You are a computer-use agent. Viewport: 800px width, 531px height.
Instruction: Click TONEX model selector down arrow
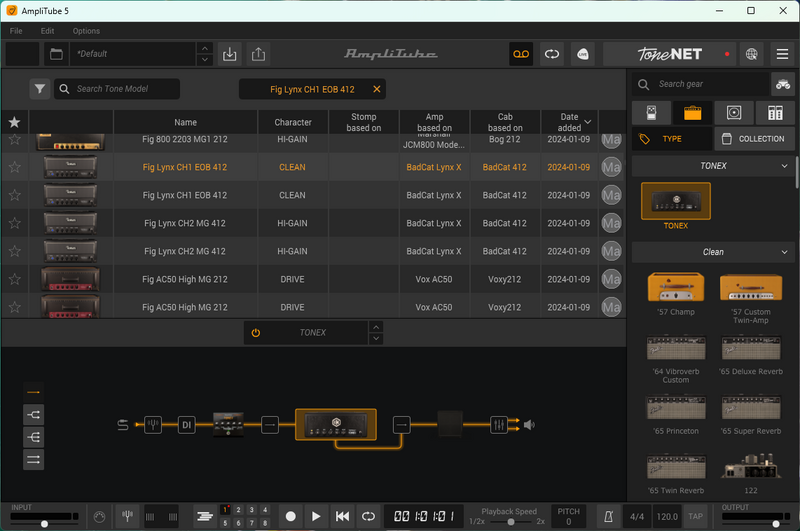(376, 338)
